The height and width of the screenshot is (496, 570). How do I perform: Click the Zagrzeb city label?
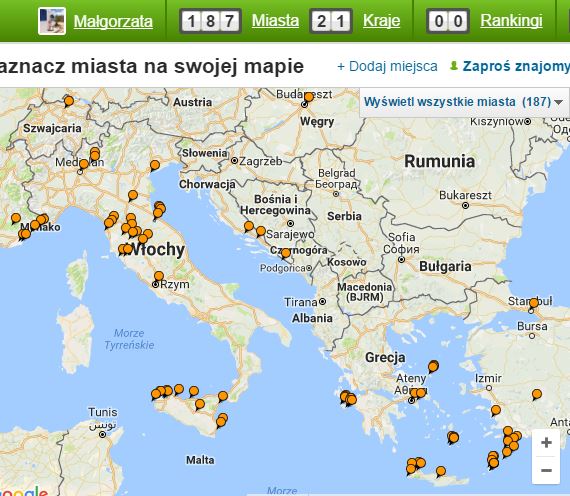(x=260, y=161)
